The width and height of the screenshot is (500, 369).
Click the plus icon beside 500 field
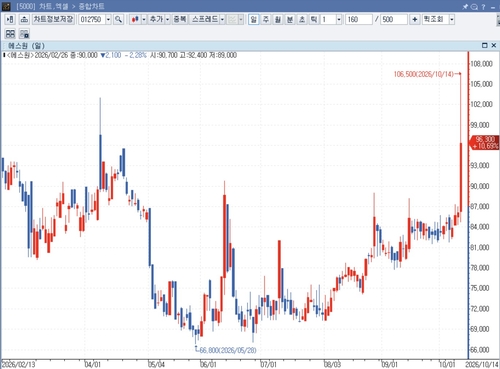point(414,19)
